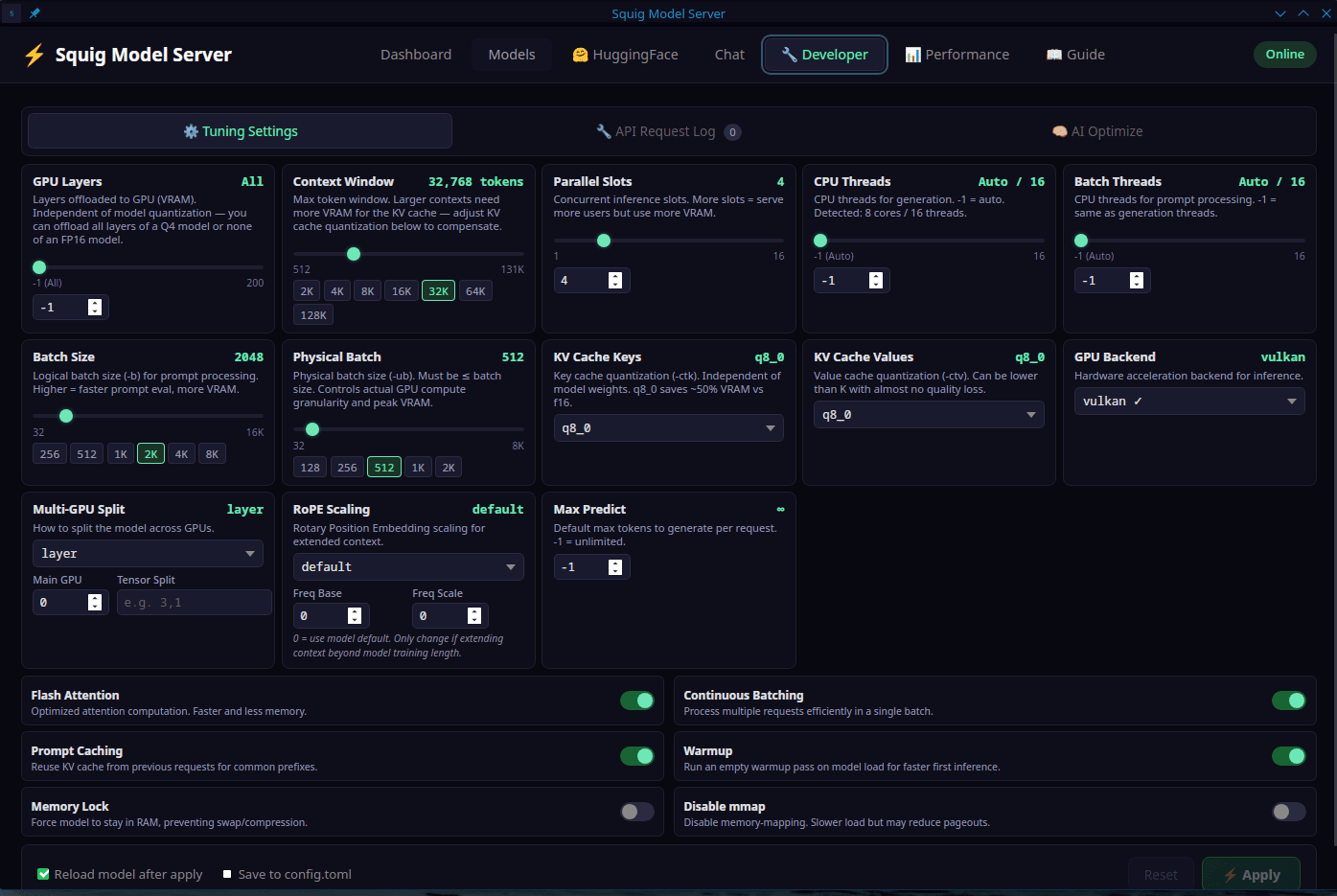
Task: Go to the Chat tab
Action: click(x=729, y=55)
